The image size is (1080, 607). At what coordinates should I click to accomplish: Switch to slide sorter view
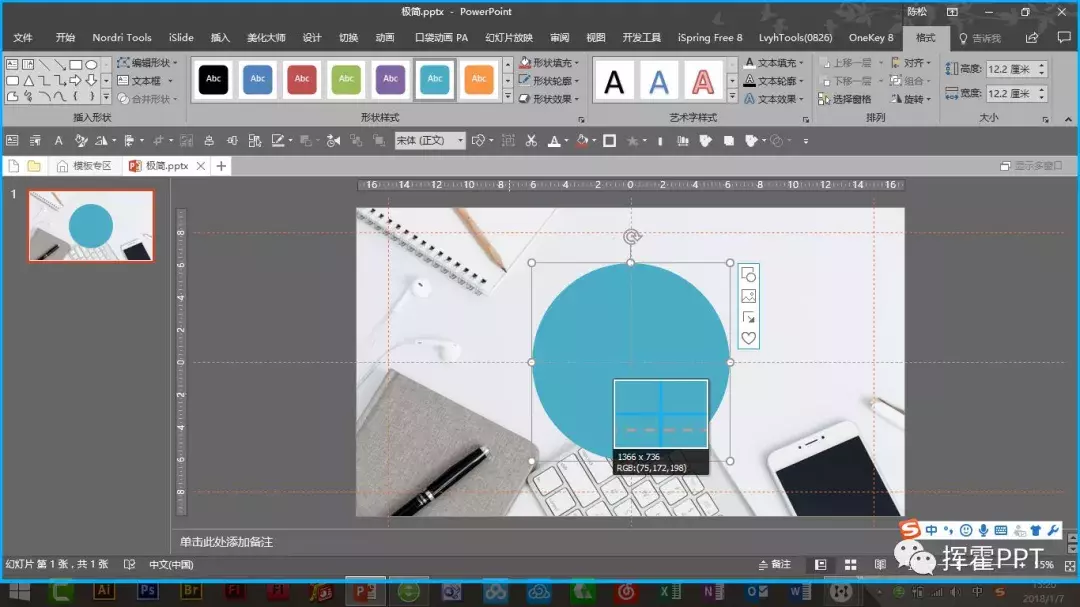(x=851, y=564)
